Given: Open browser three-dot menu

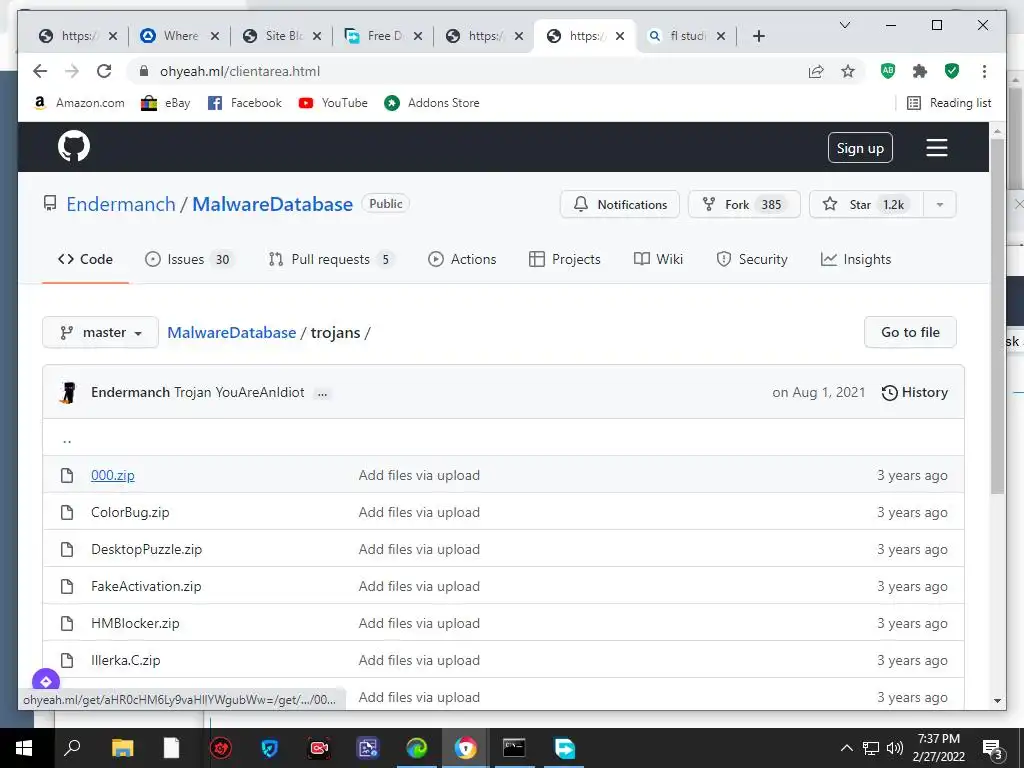Looking at the screenshot, I should [x=984, y=71].
